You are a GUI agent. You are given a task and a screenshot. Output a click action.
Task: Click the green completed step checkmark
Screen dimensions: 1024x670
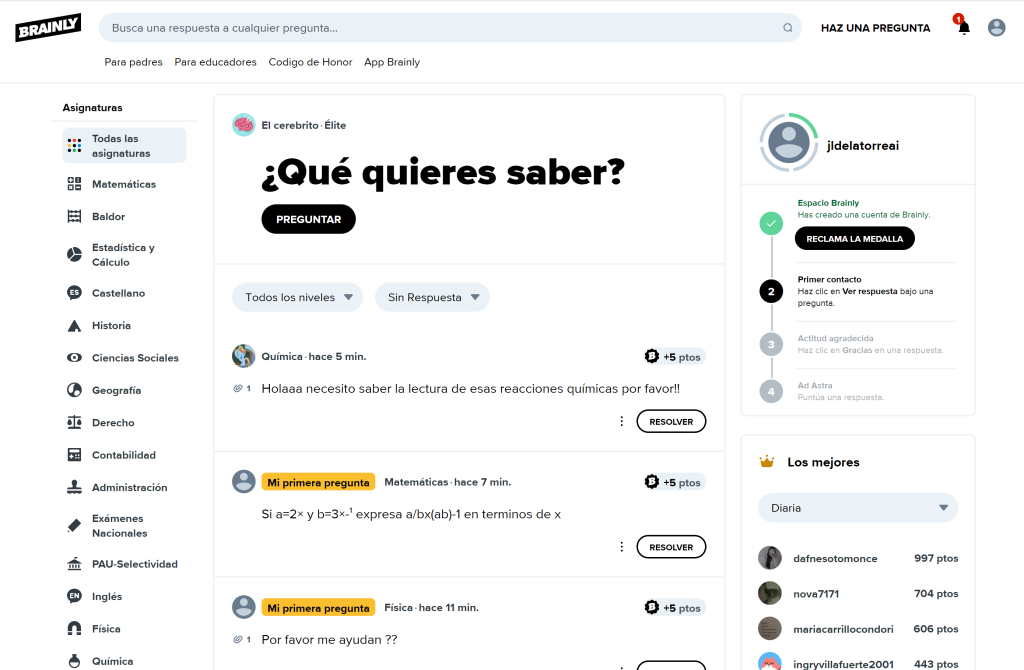pos(770,224)
